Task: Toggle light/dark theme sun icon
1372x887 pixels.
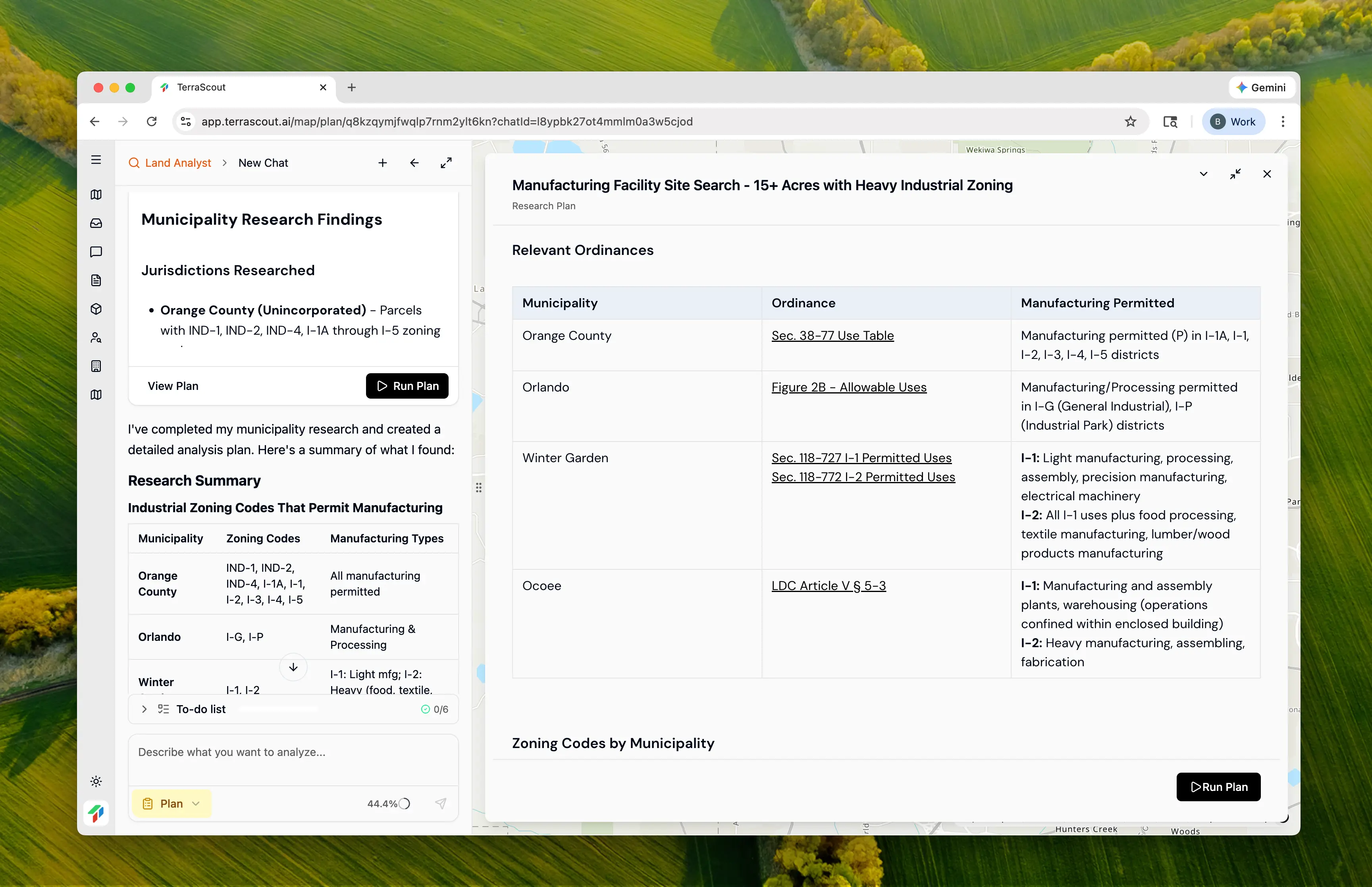Action: click(96, 782)
